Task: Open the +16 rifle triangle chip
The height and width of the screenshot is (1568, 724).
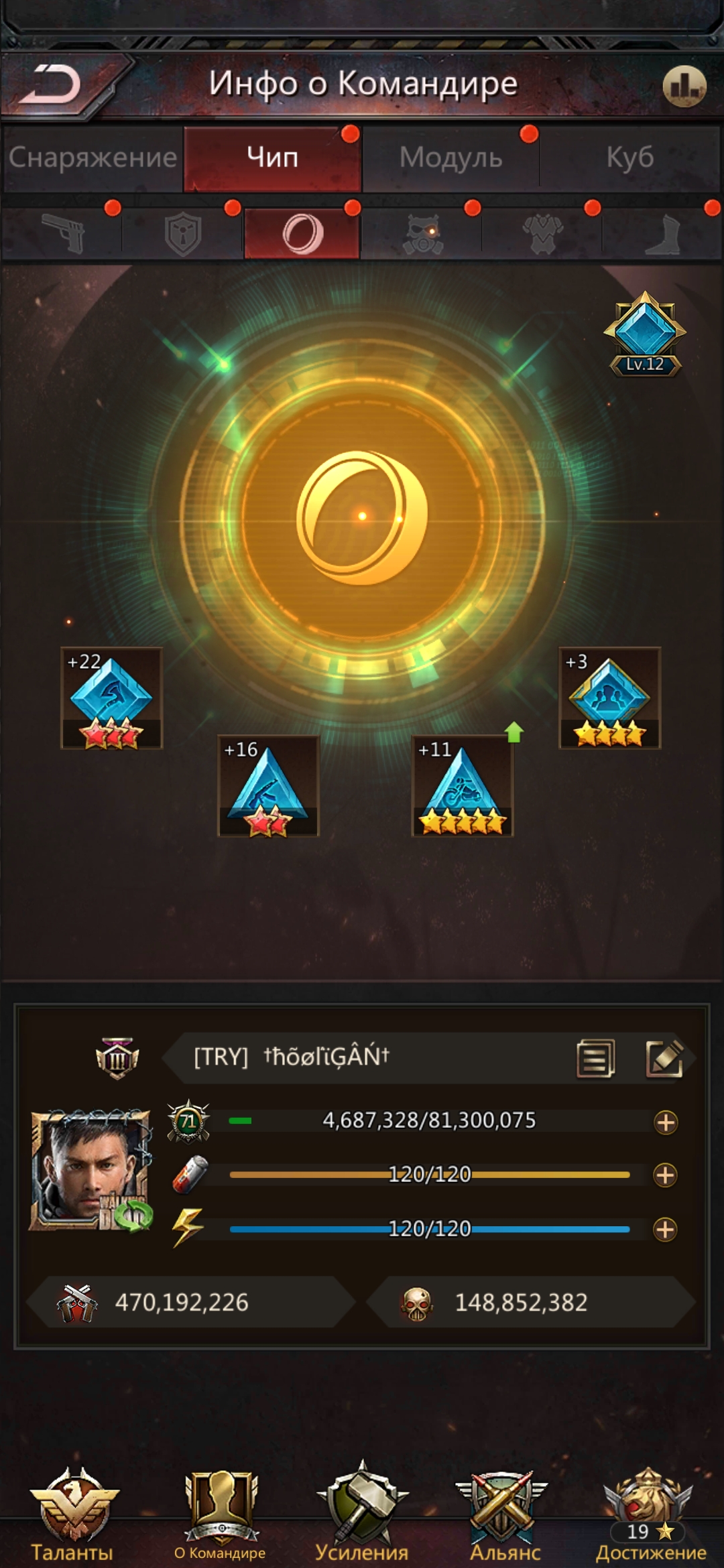Action: coord(268,786)
